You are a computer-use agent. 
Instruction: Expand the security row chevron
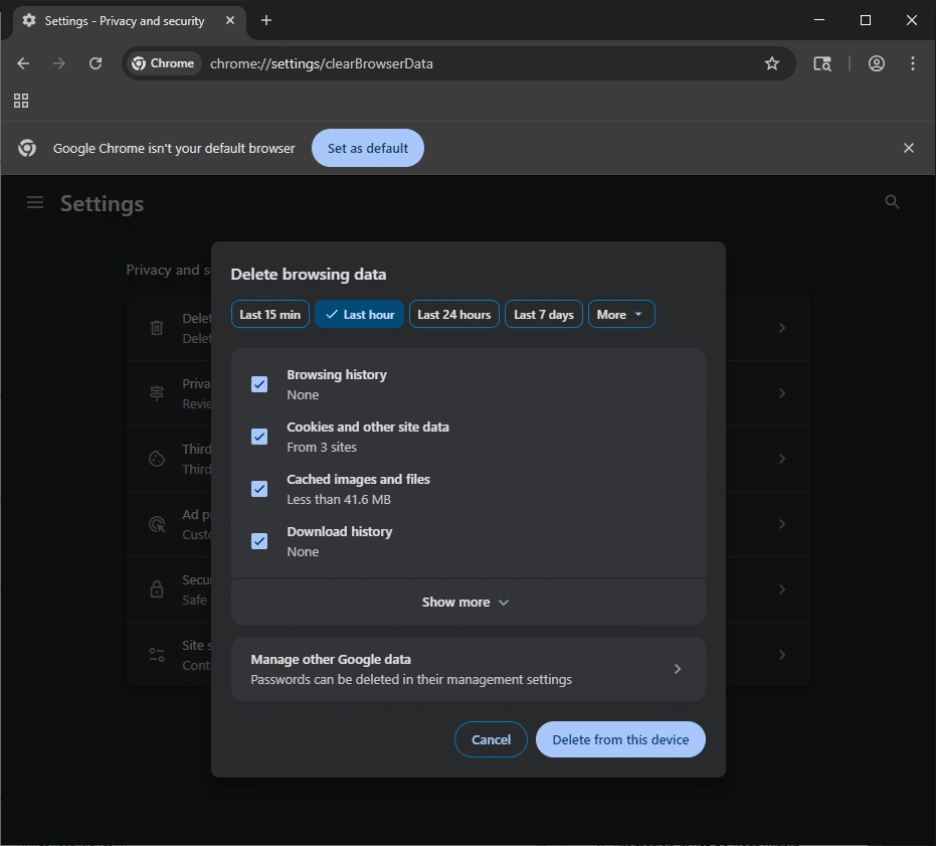point(782,589)
